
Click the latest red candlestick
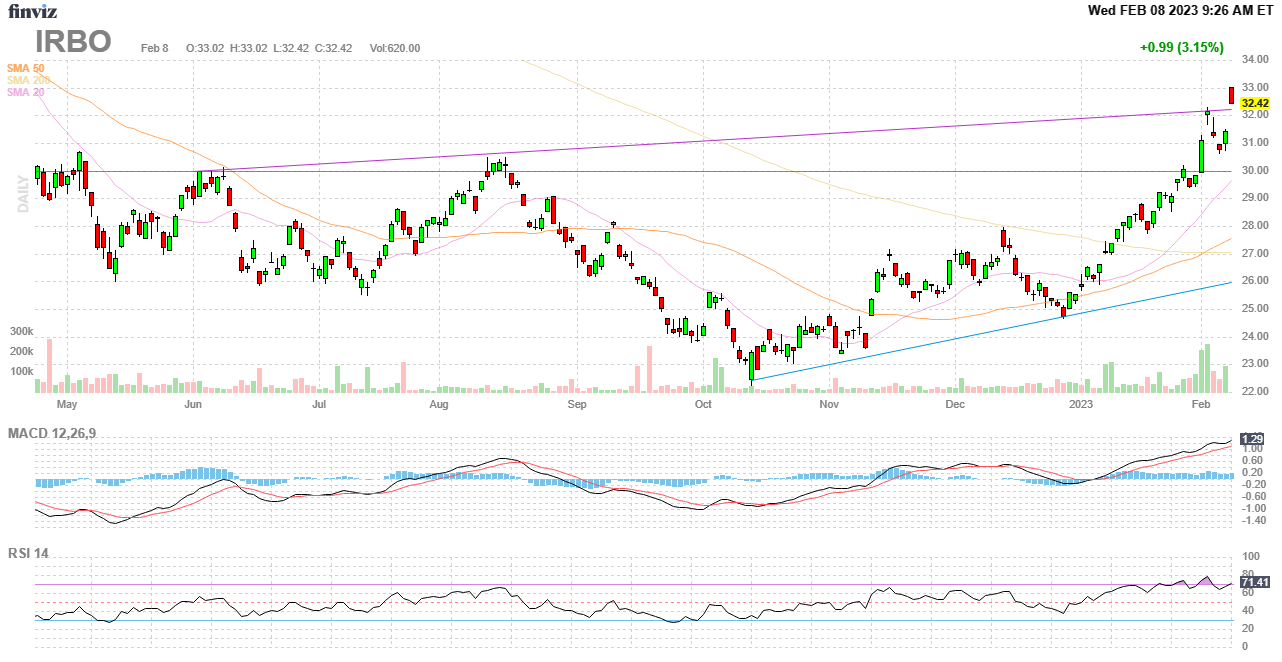pos(1231,95)
